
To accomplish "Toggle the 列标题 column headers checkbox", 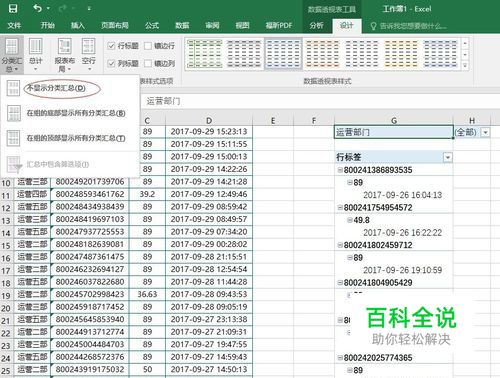I will pyautogui.click(x=111, y=63).
